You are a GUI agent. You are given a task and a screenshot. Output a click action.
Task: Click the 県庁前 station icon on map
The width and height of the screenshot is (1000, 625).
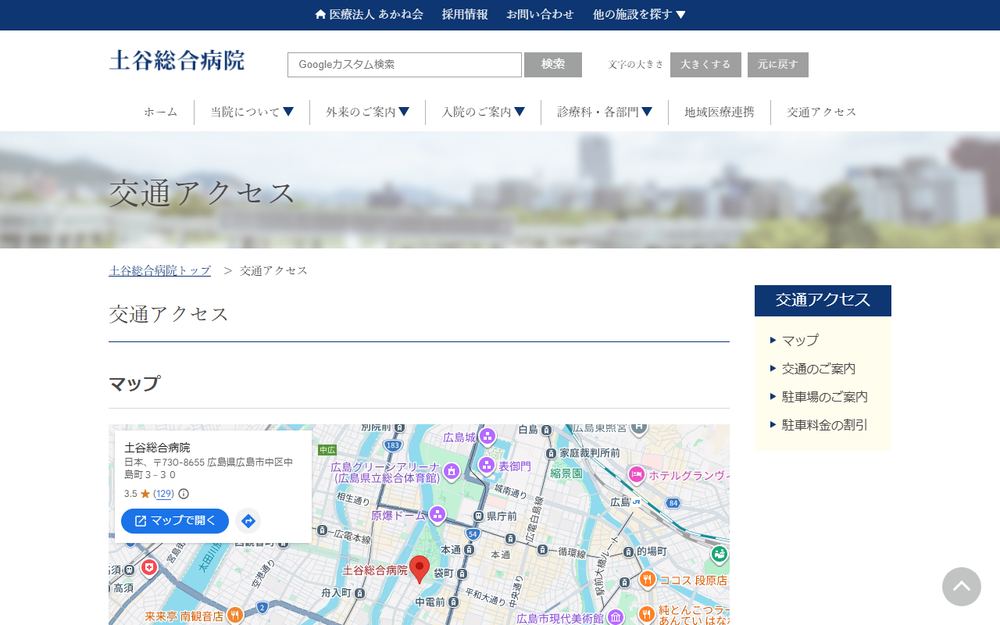tap(478, 516)
